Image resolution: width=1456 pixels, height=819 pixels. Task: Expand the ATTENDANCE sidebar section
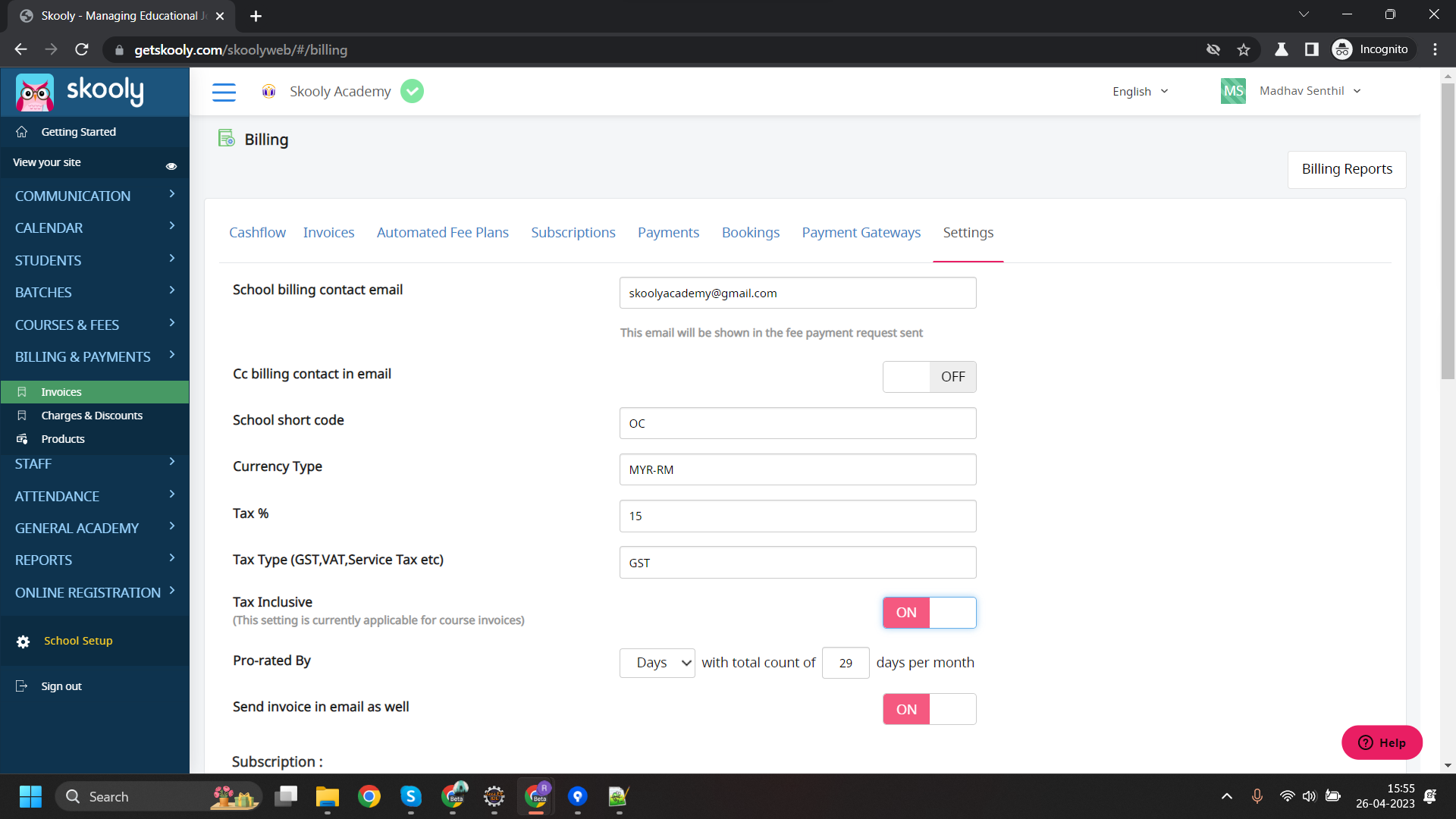pyautogui.click(x=95, y=496)
